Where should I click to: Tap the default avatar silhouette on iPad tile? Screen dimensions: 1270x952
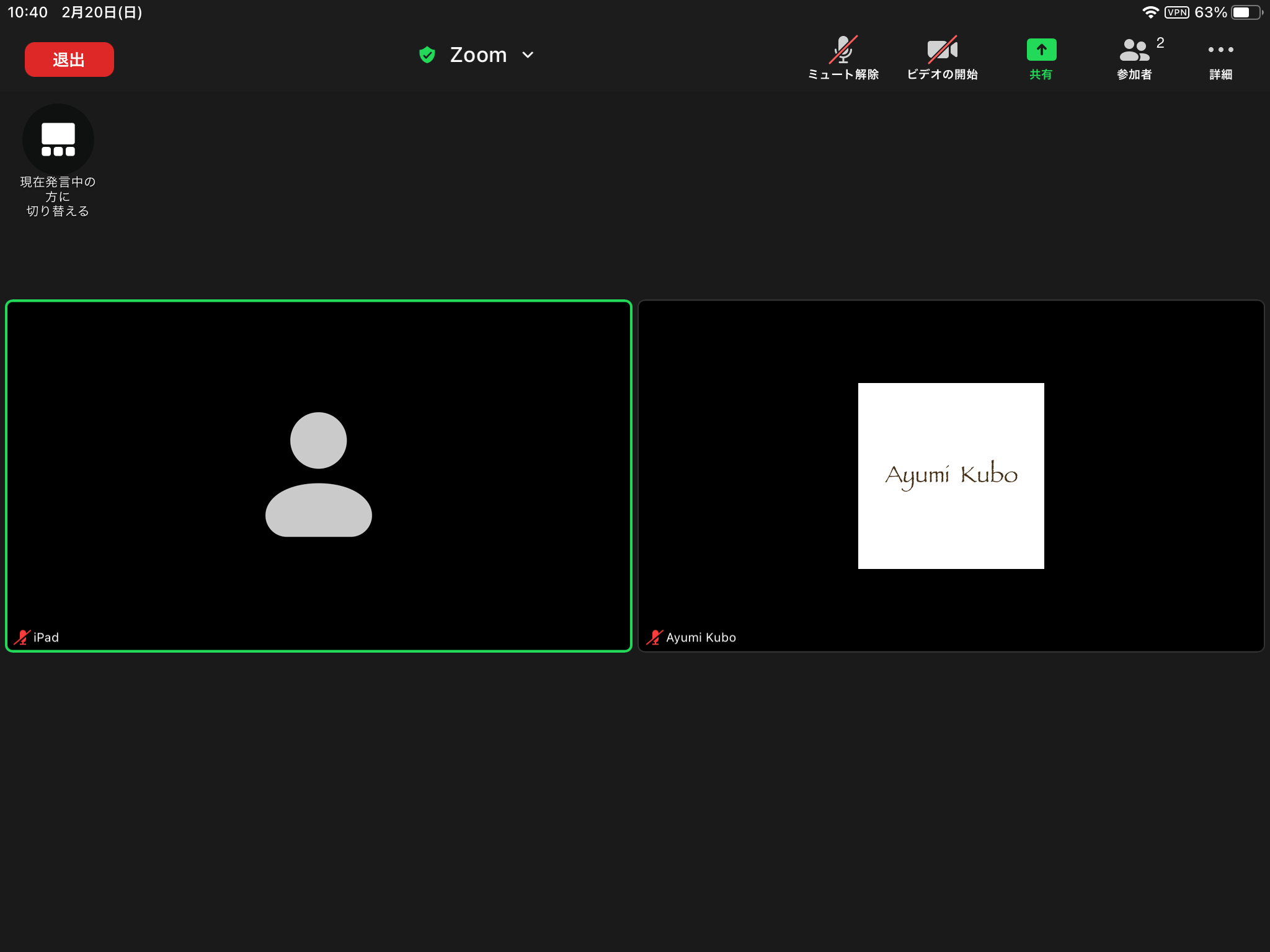coord(319,475)
